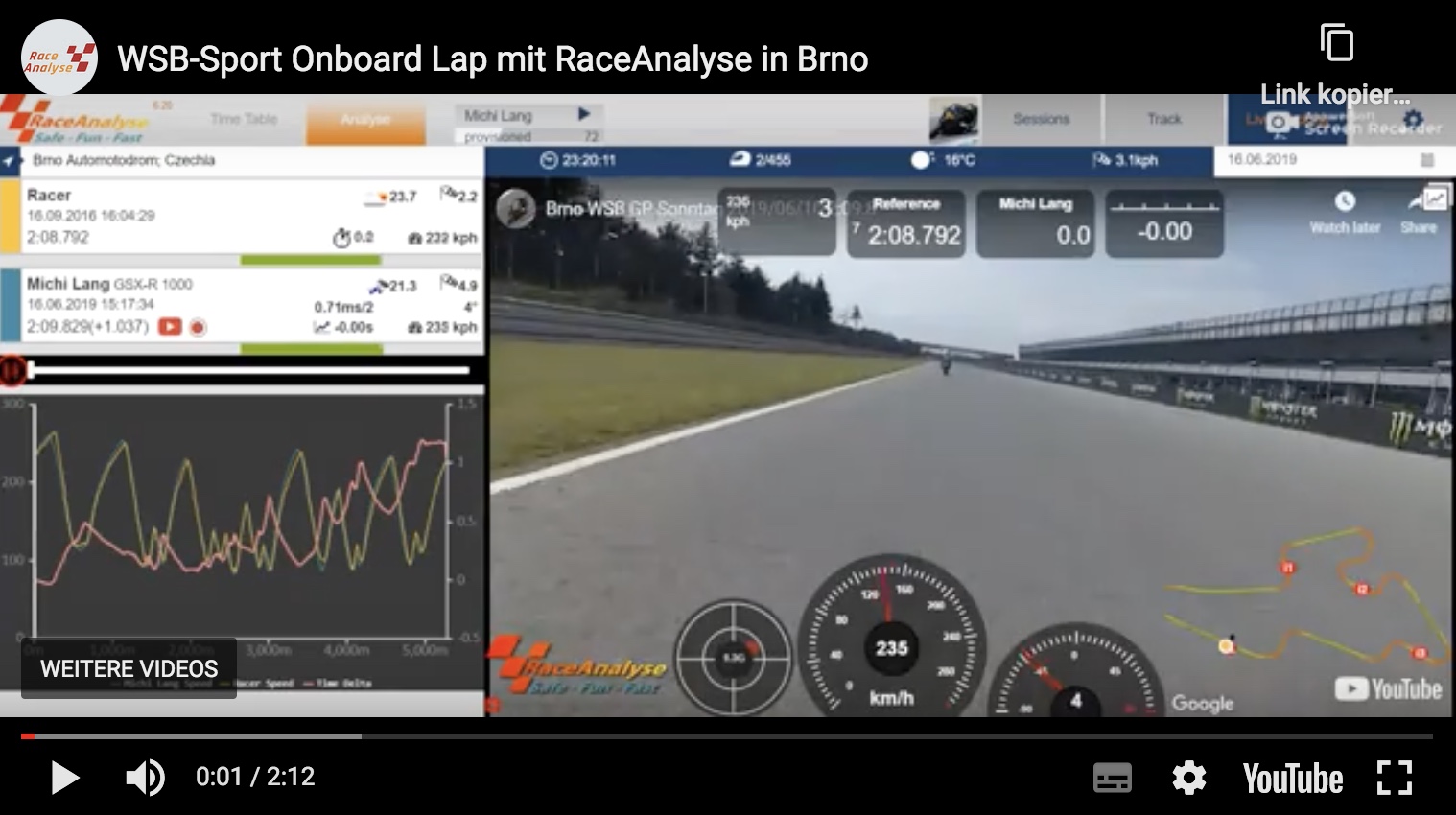Image resolution: width=1456 pixels, height=815 pixels.
Task: Click the 235 km/h speedometer gauge
Action: tap(891, 635)
